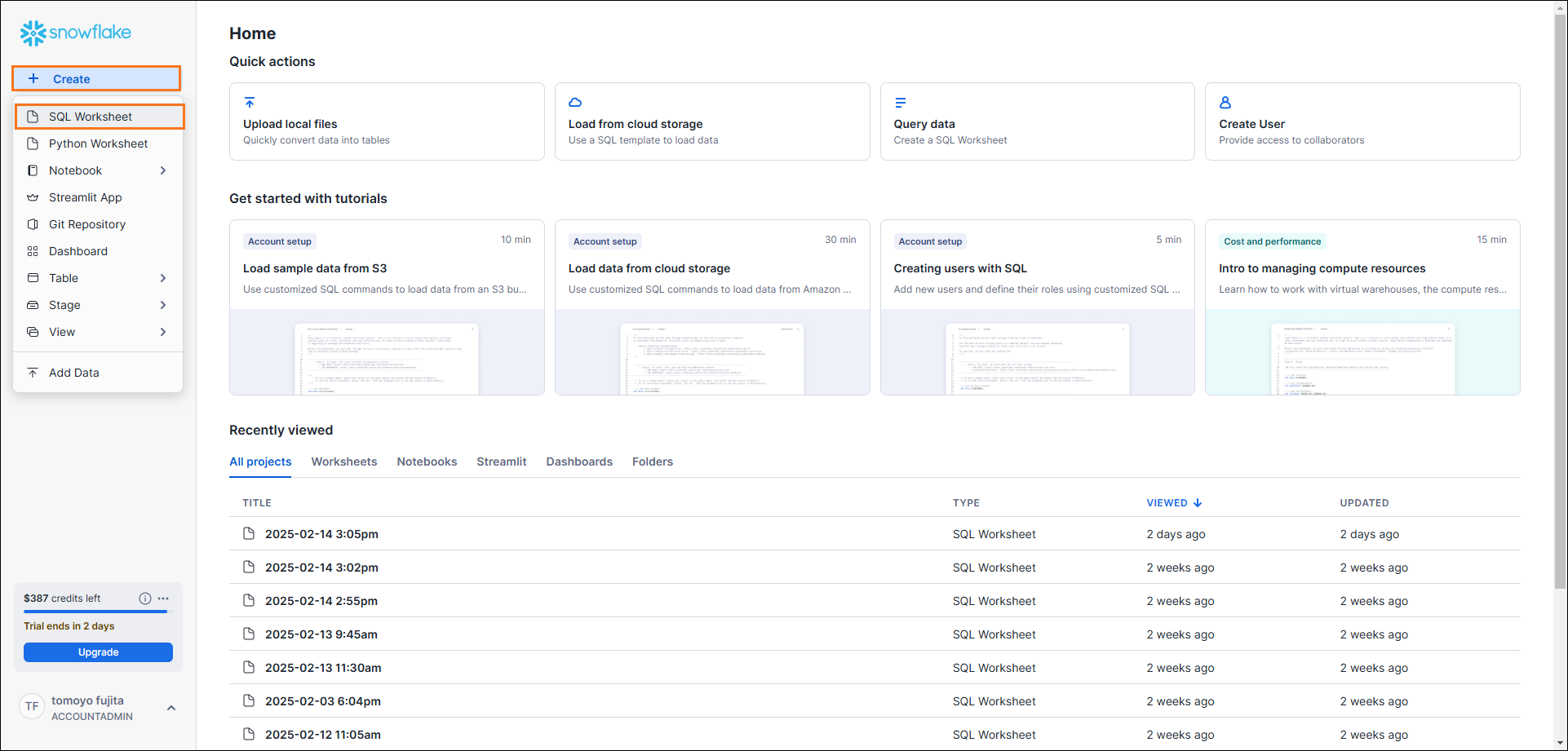Switch to the All projects tab

260,462
